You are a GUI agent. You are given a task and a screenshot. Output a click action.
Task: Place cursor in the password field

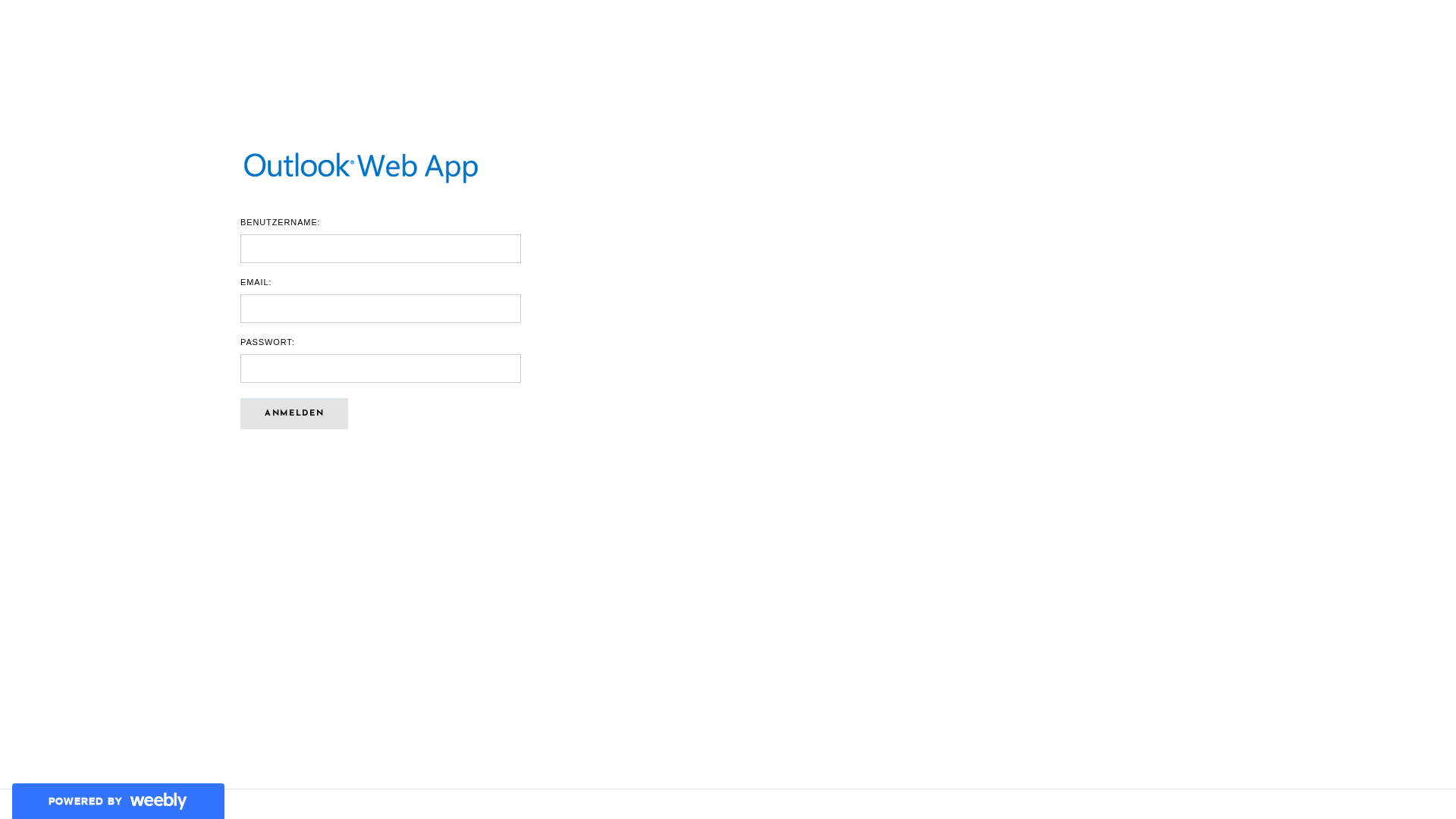[x=380, y=368]
